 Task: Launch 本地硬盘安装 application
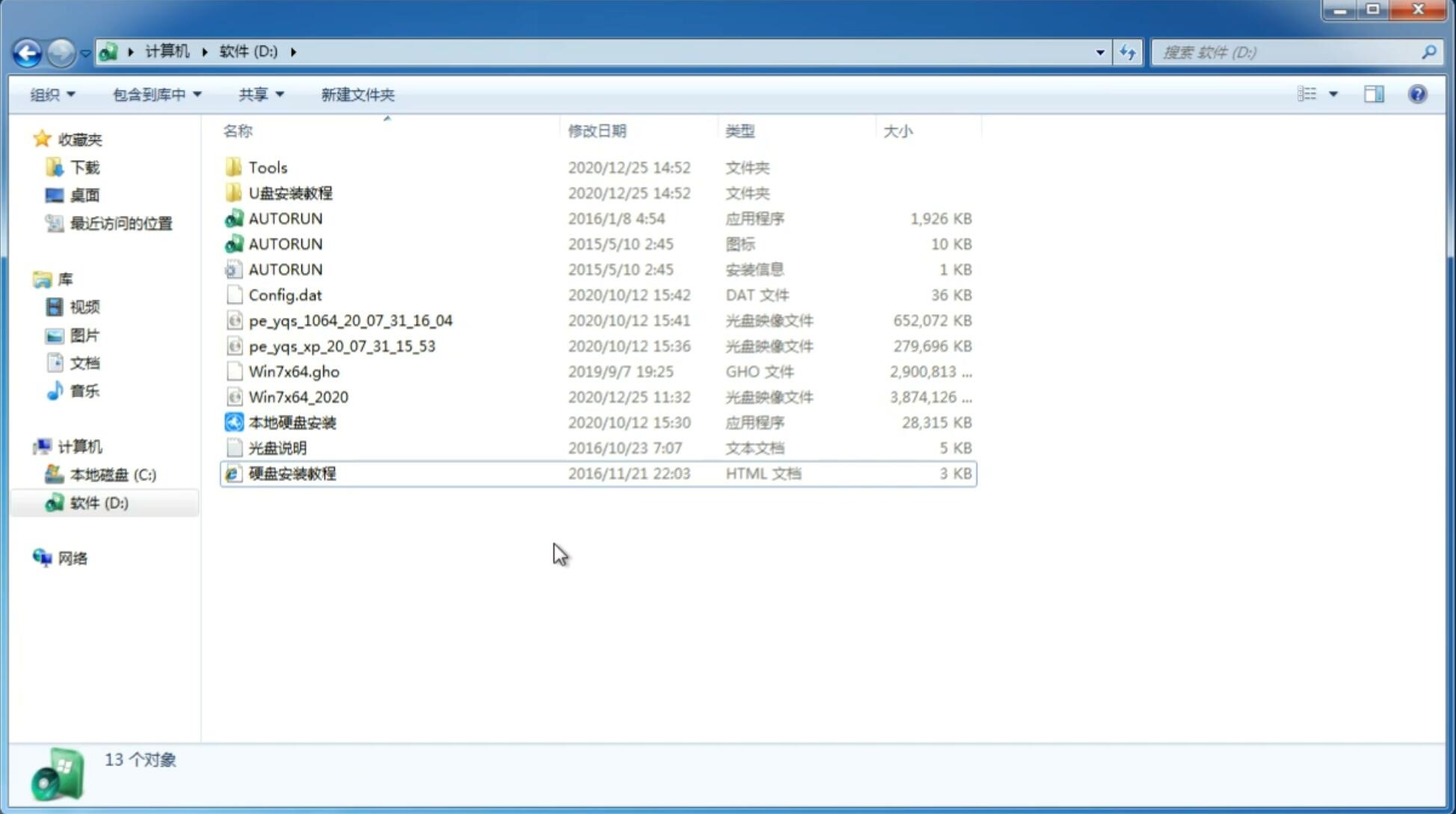click(292, 422)
